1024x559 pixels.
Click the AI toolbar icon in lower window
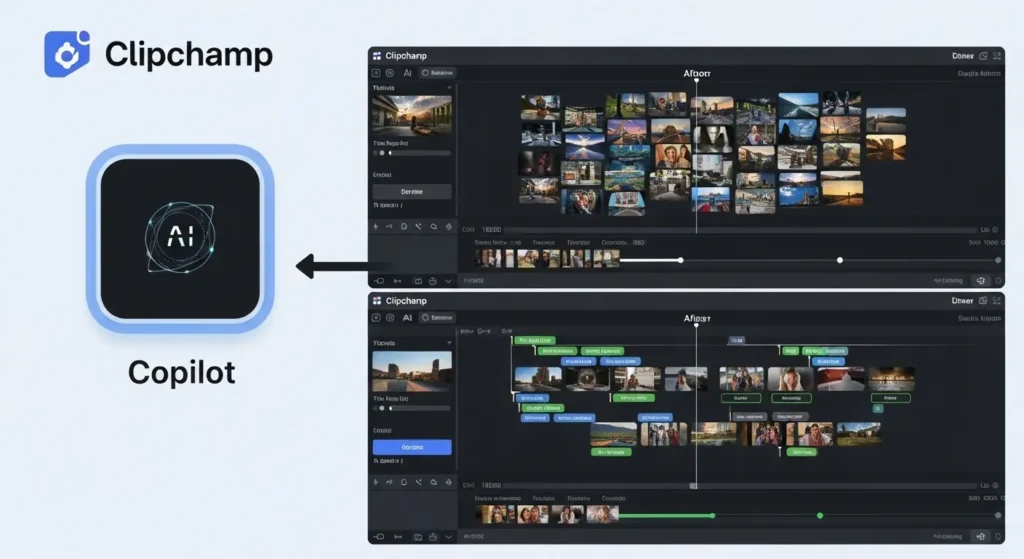[408, 318]
